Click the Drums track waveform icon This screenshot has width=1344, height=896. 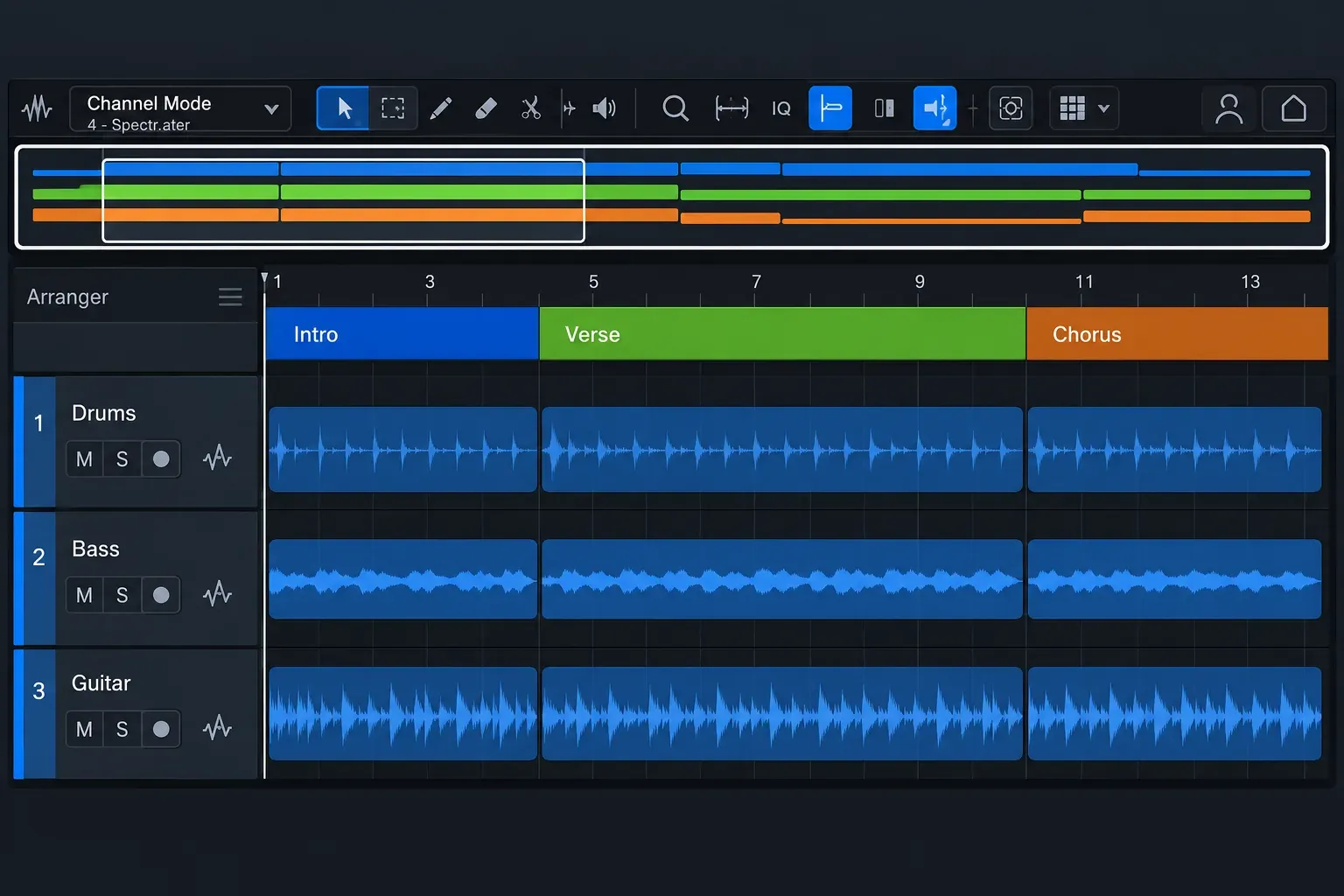pyautogui.click(x=217, y=458)
